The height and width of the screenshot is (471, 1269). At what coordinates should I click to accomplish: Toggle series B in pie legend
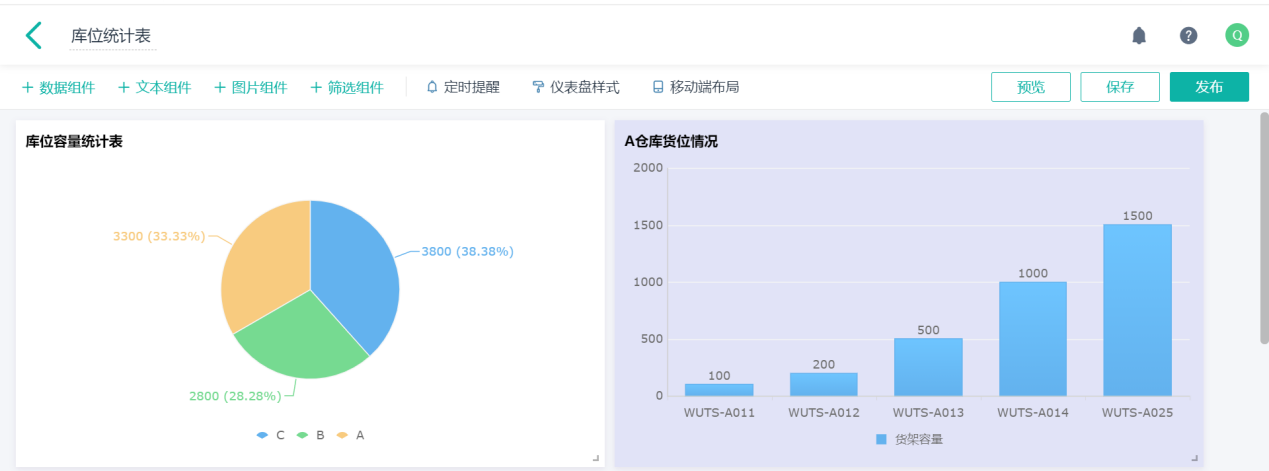[x=311, y=435]
